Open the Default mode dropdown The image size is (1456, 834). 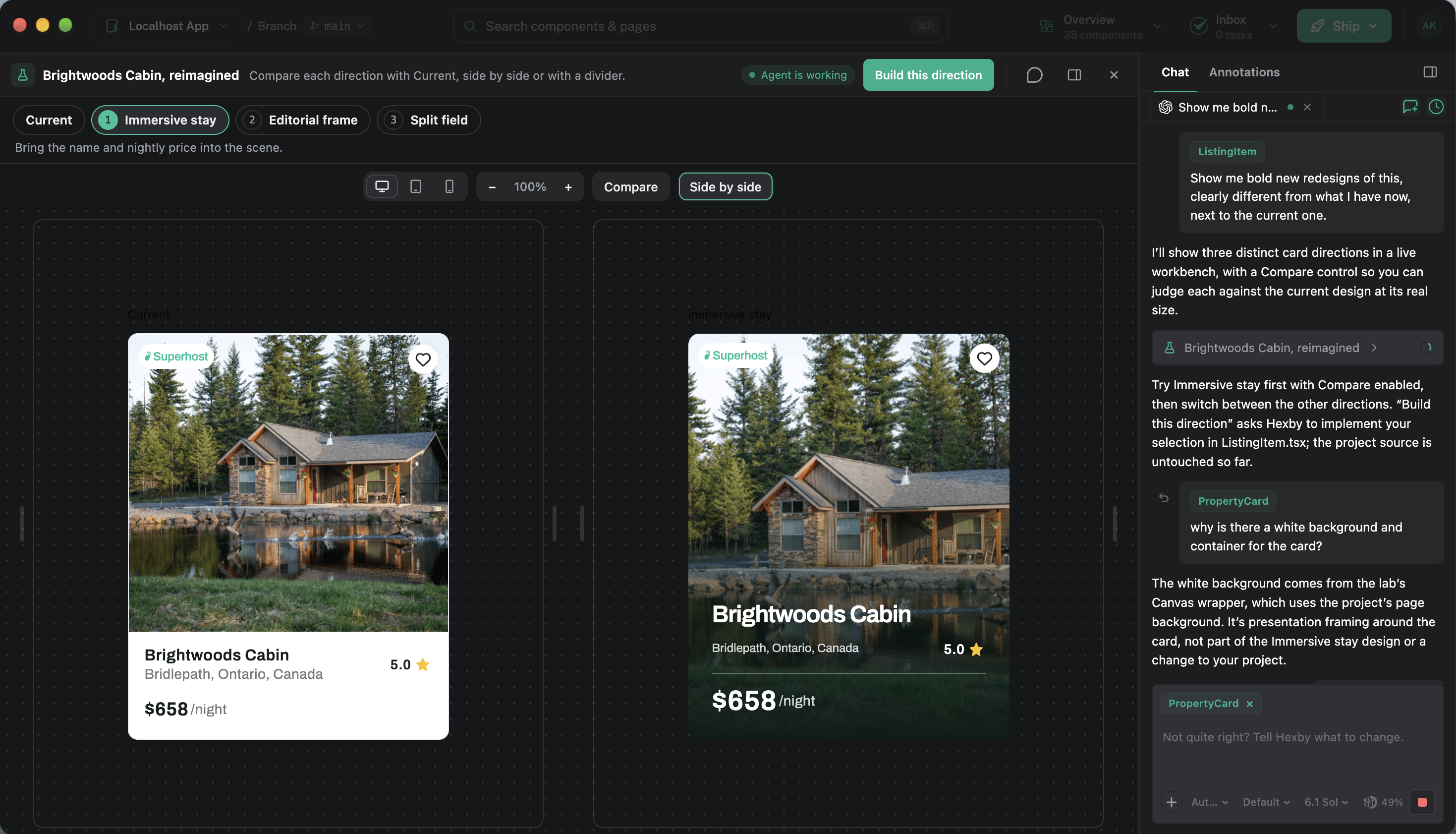point(1266,802)
